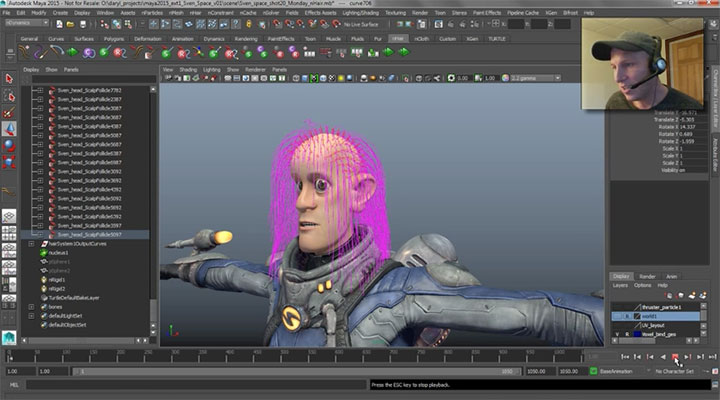This screenshot has width=720, height=400.
Task: Click the Save Scene disk icon
Action: point(83,24)
